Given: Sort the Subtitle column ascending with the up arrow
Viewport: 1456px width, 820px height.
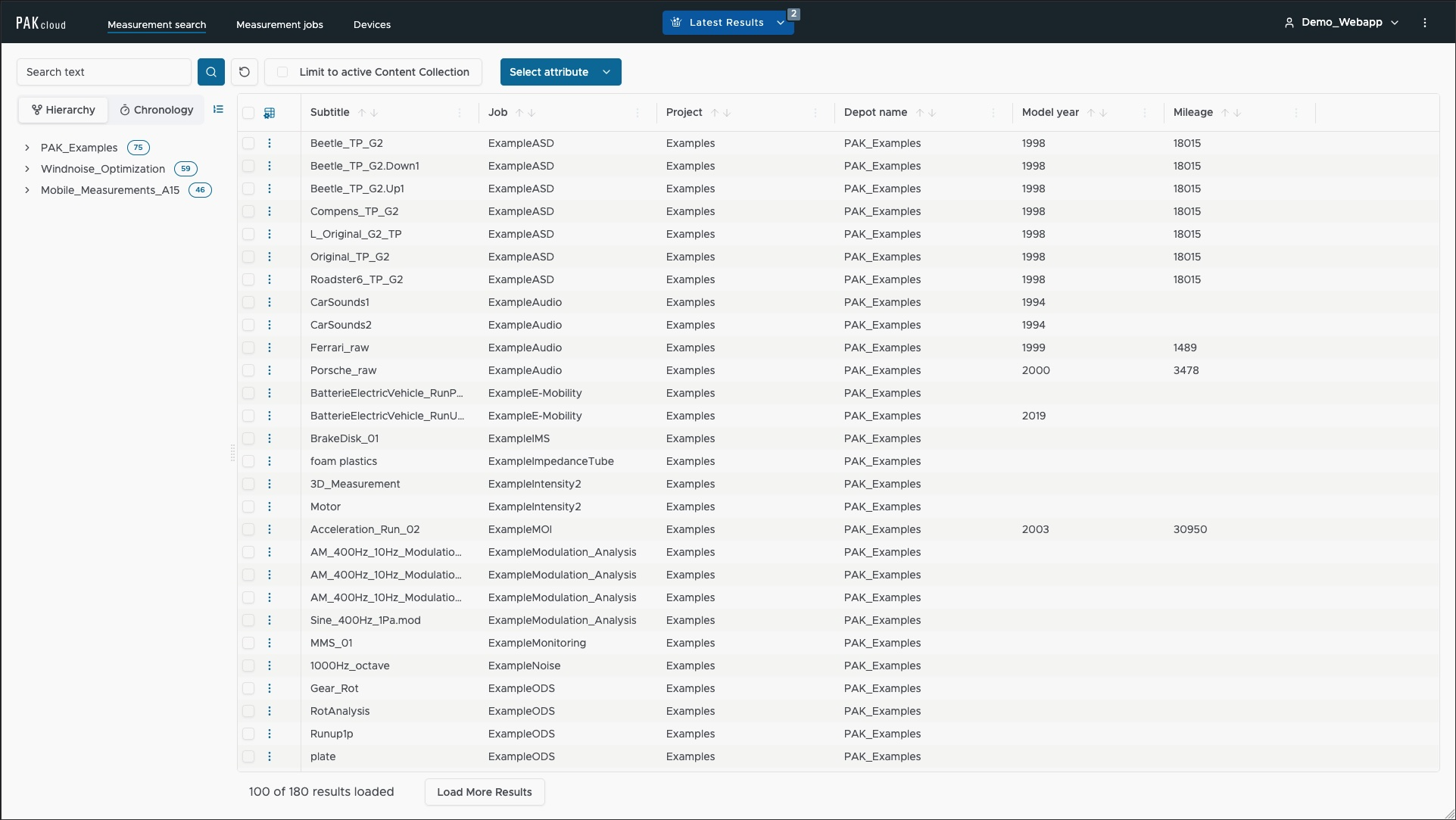Looking at the screenshot, I should coord(362,113).
